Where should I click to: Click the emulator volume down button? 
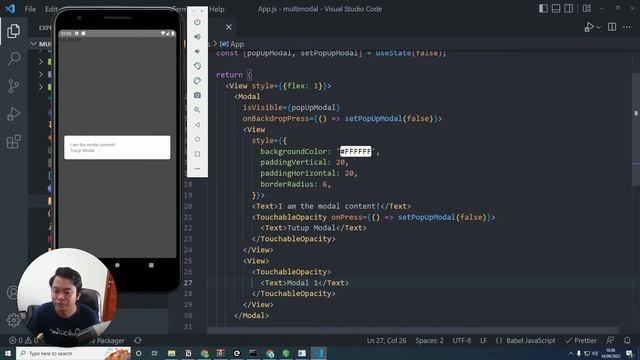pos(198,51)
